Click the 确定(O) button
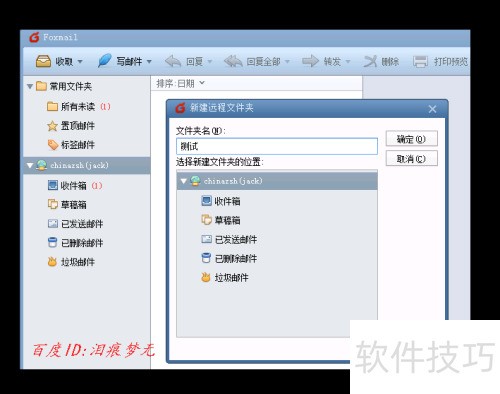The width and height of the screenshot is (500, 394). [x=411, y=139]
